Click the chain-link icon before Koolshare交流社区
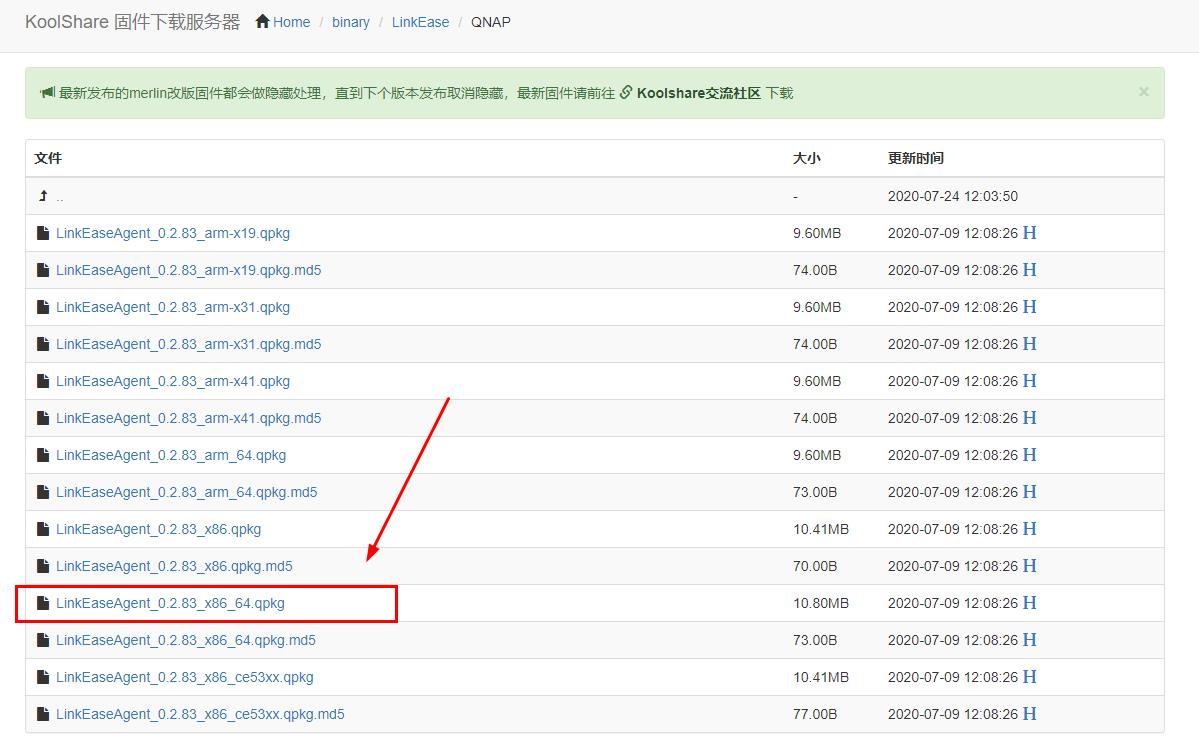Screen dimensions: 1199x750 (625, 93)
